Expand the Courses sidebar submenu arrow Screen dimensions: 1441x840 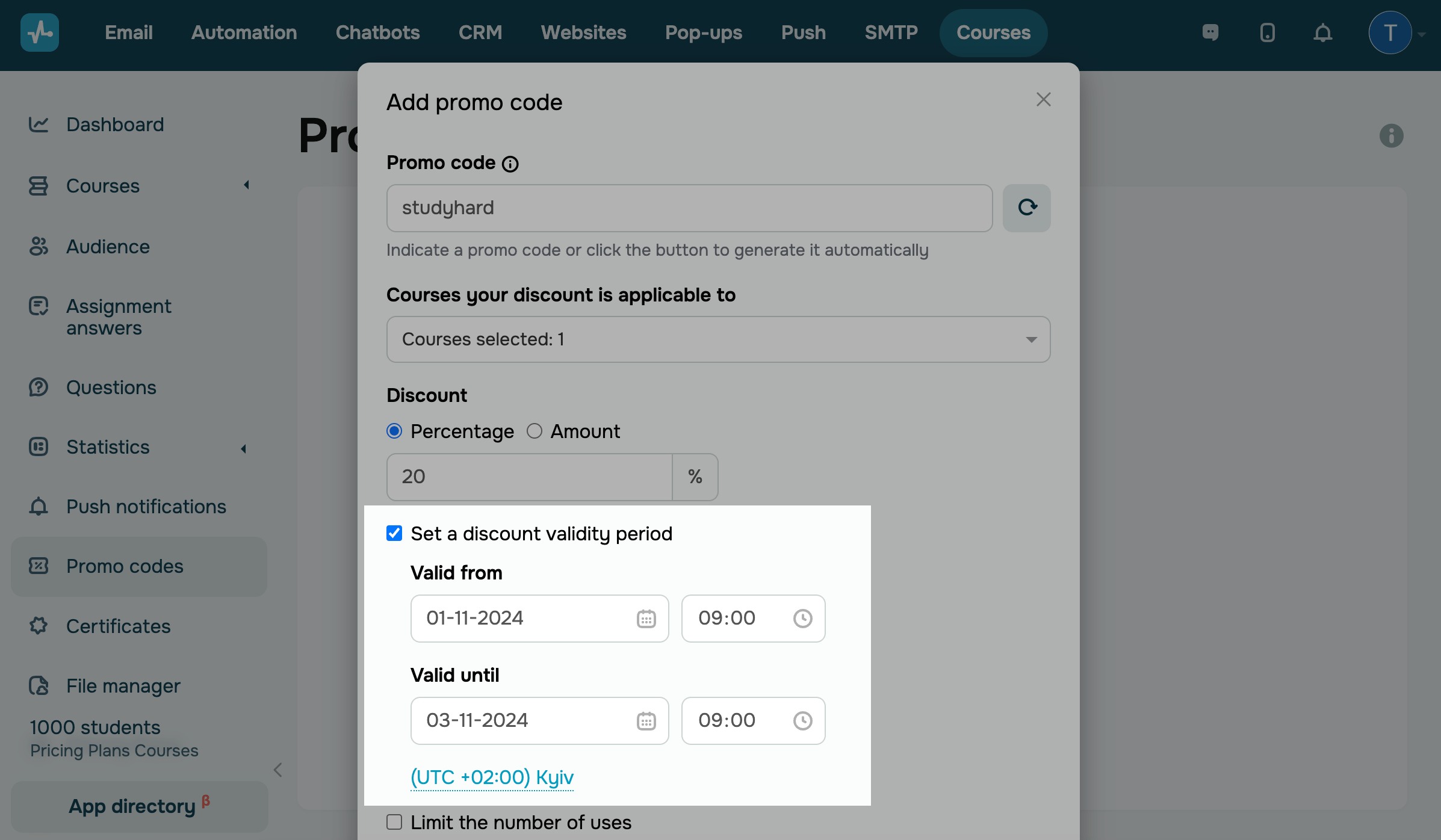[x=246, y=185]
